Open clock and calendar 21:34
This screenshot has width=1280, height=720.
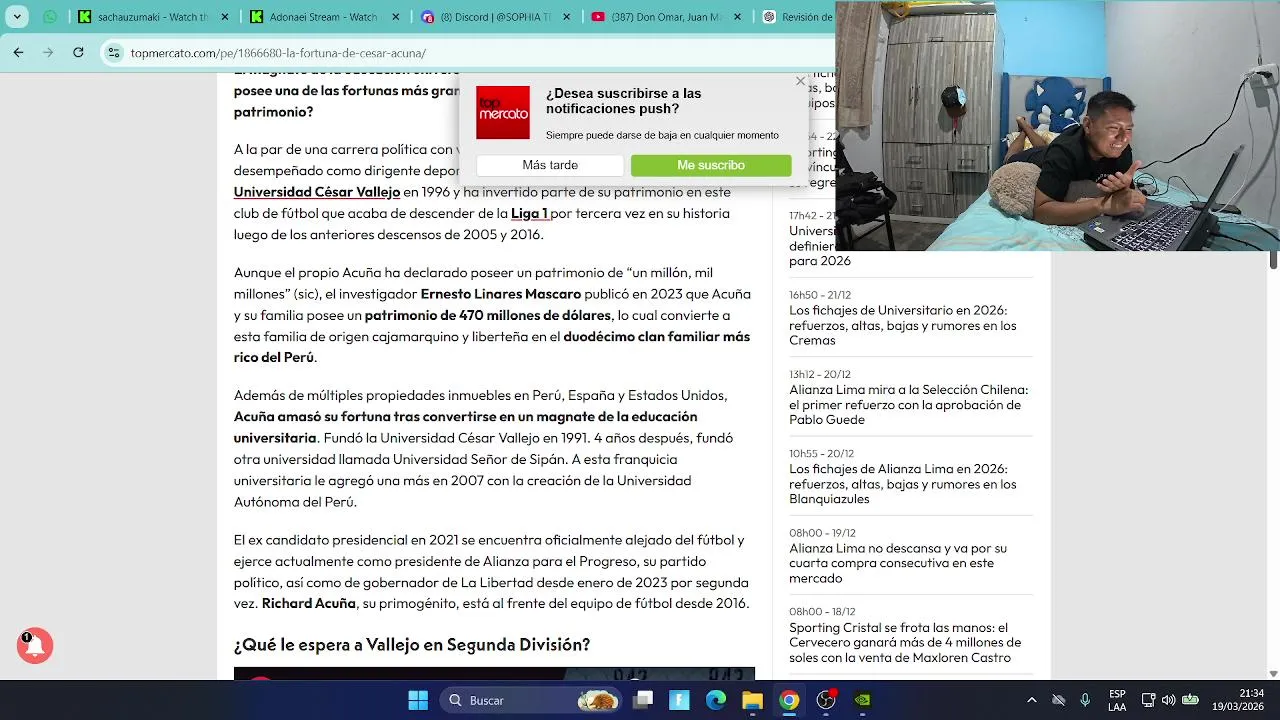[x=1238, y=700]
